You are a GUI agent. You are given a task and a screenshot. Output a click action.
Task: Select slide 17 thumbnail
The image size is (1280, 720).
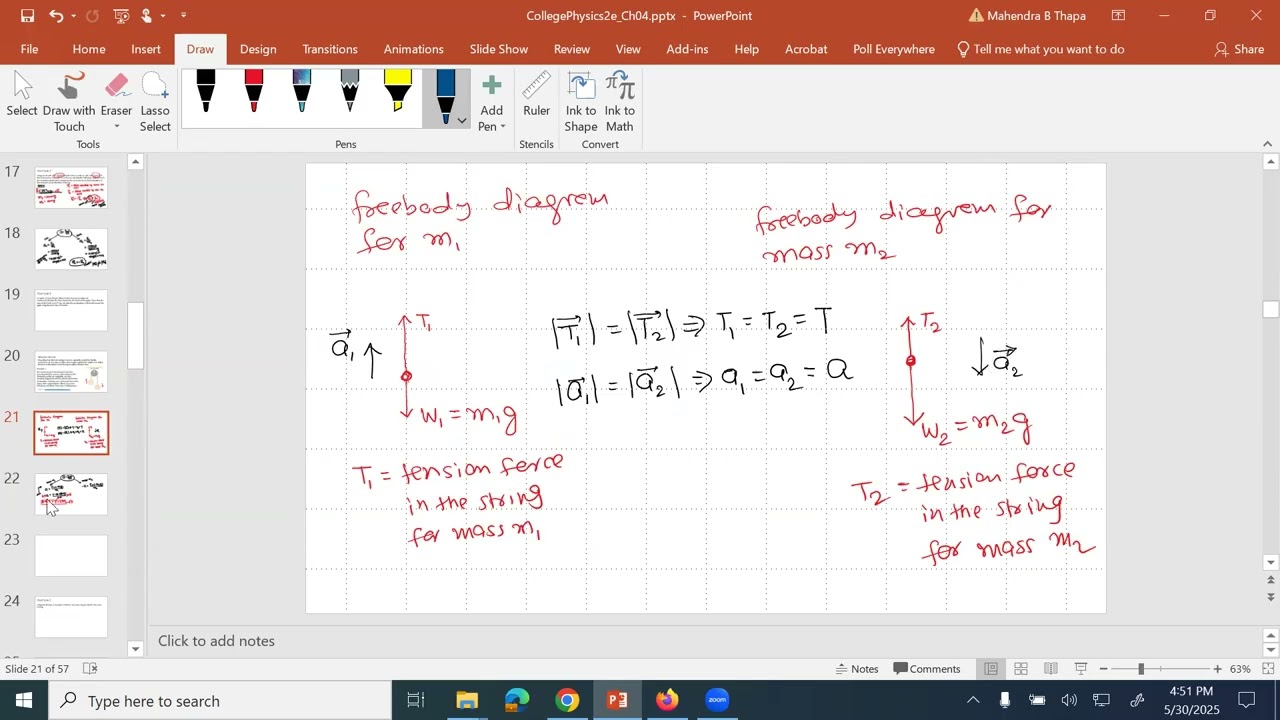(x=71, y=187)
